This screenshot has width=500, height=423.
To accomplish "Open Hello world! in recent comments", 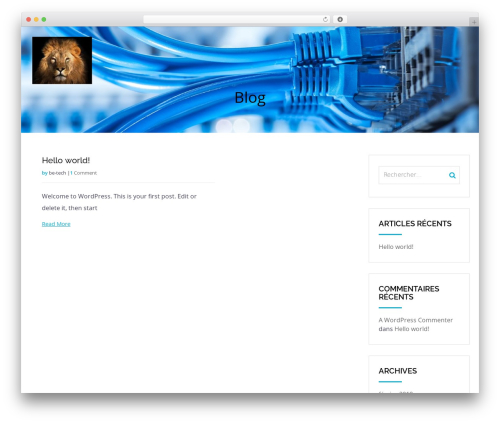I will click(x=412, y=329).
